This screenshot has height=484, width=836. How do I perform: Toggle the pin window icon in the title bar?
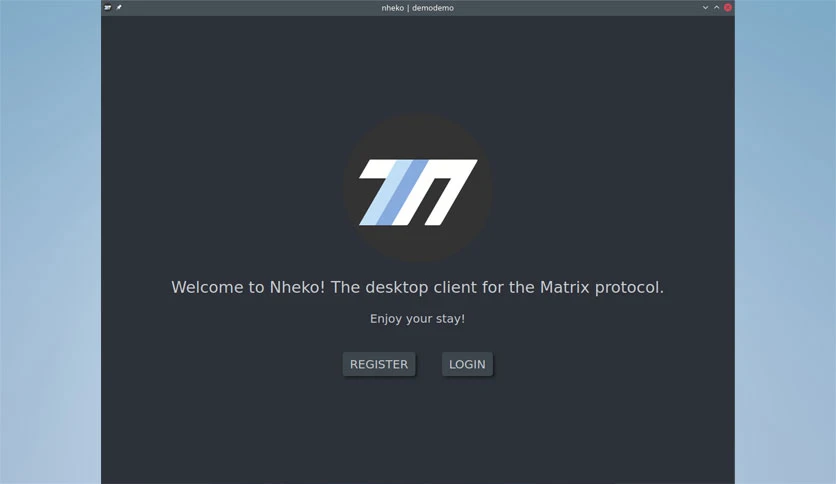(119, 7)
